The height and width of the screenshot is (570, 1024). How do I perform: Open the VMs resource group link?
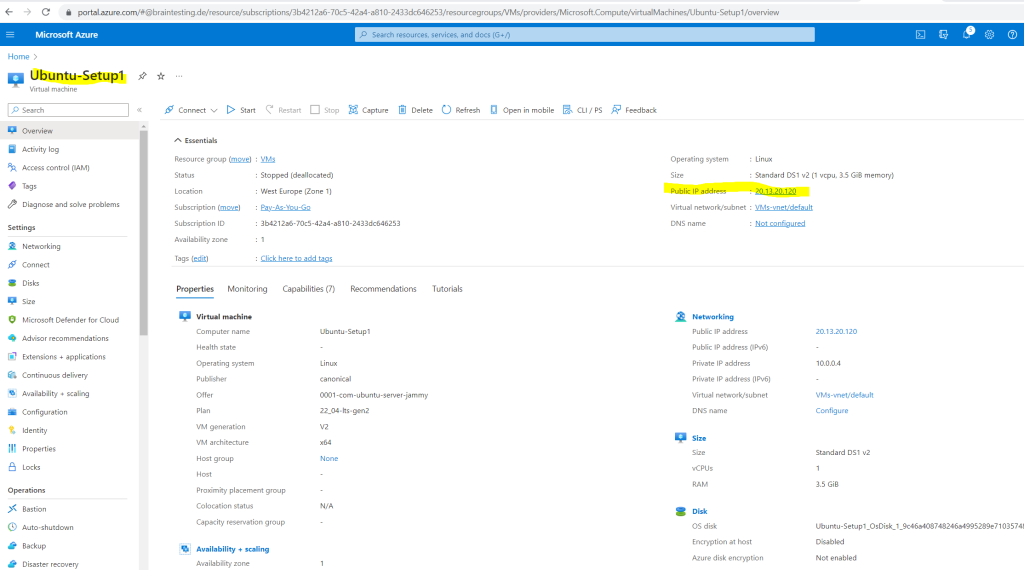[x=268, y=159]
